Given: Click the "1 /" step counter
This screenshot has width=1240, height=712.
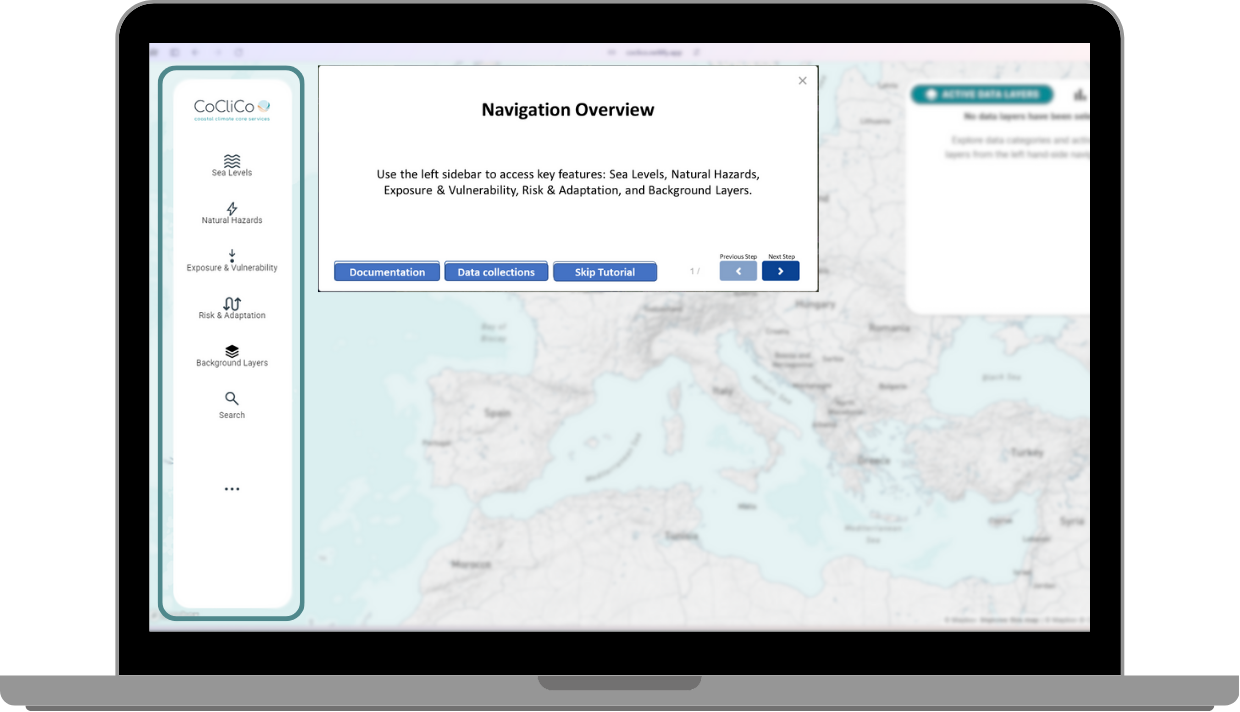Looking at the screenshot, I should click(x=695, y=271).
